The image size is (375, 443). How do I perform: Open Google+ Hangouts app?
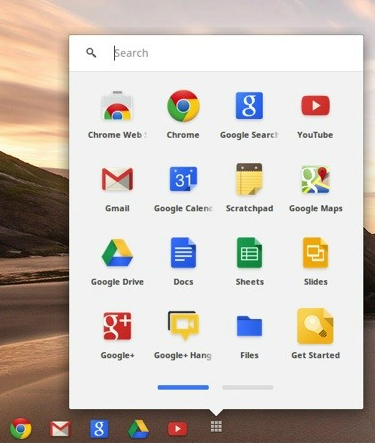pos(183,326)
